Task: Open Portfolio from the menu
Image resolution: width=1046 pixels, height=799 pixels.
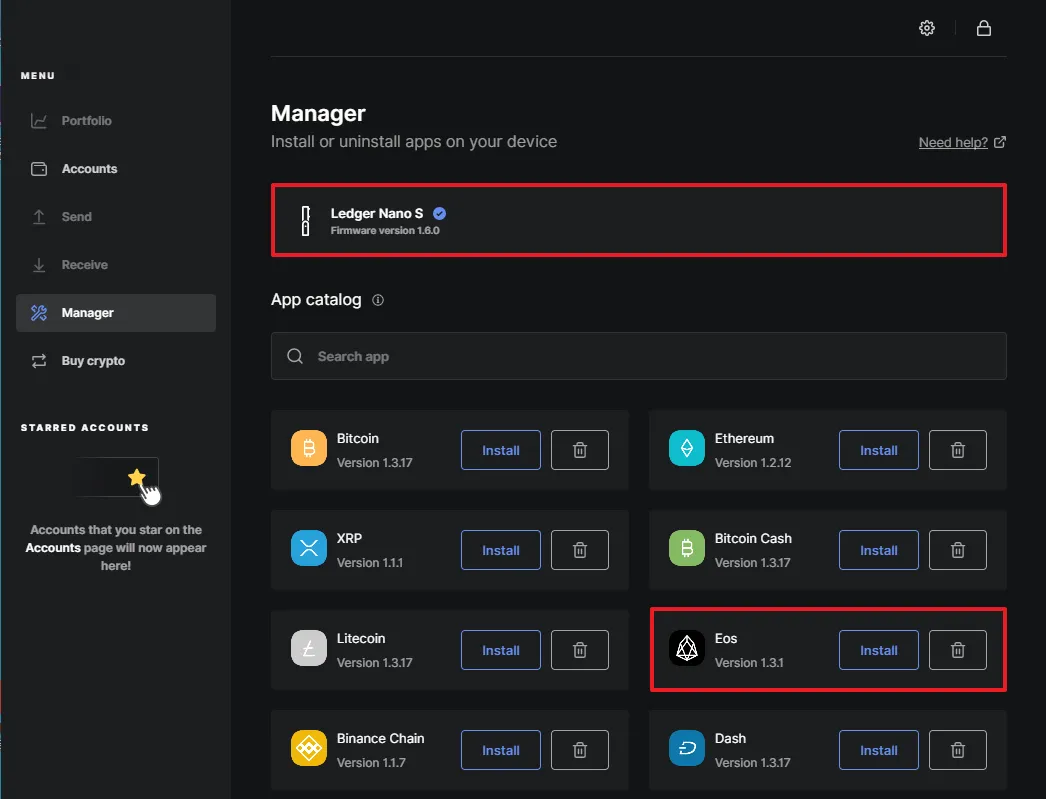Action: (116, 121)
